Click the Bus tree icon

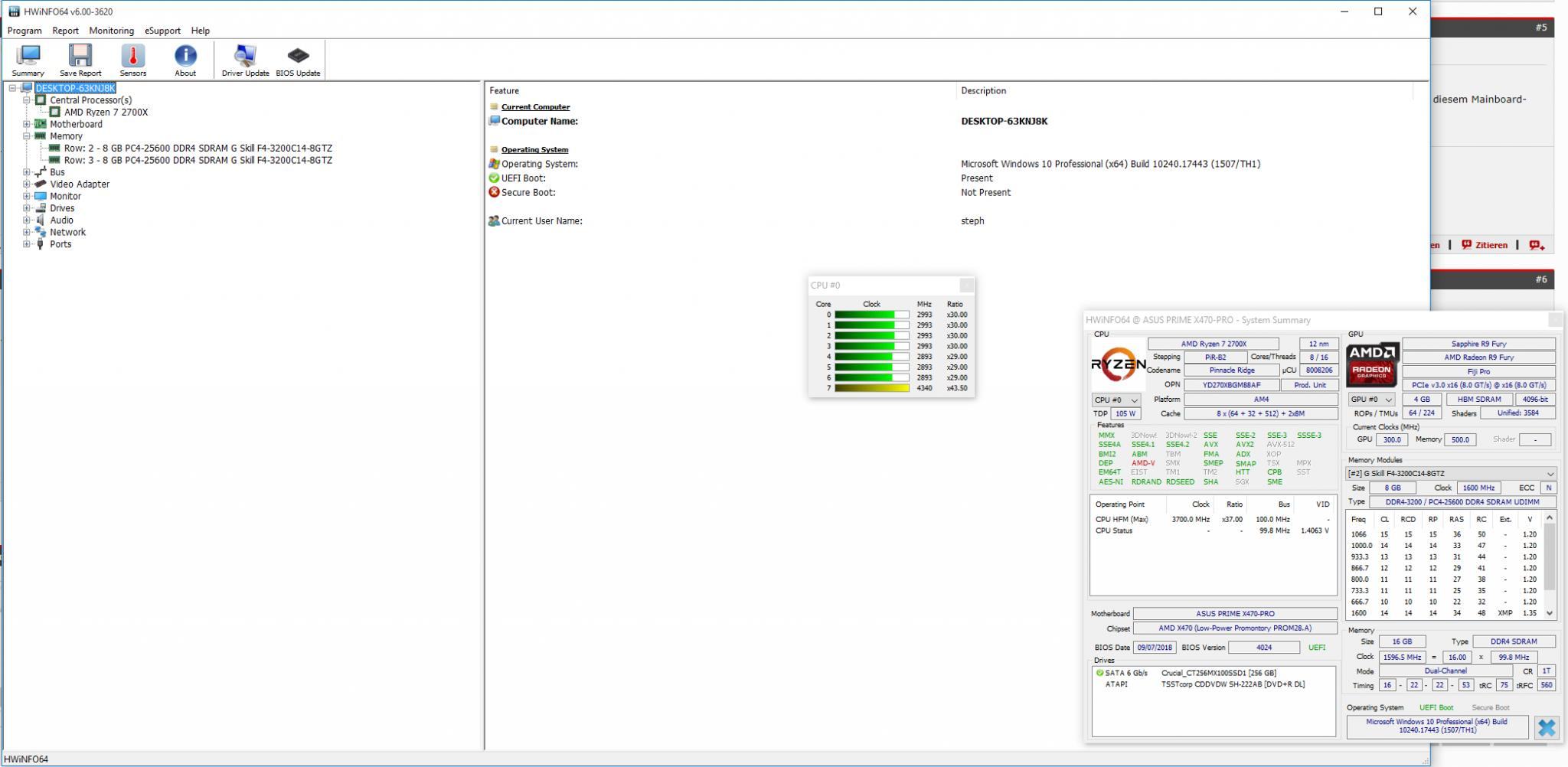click(41, 172)
